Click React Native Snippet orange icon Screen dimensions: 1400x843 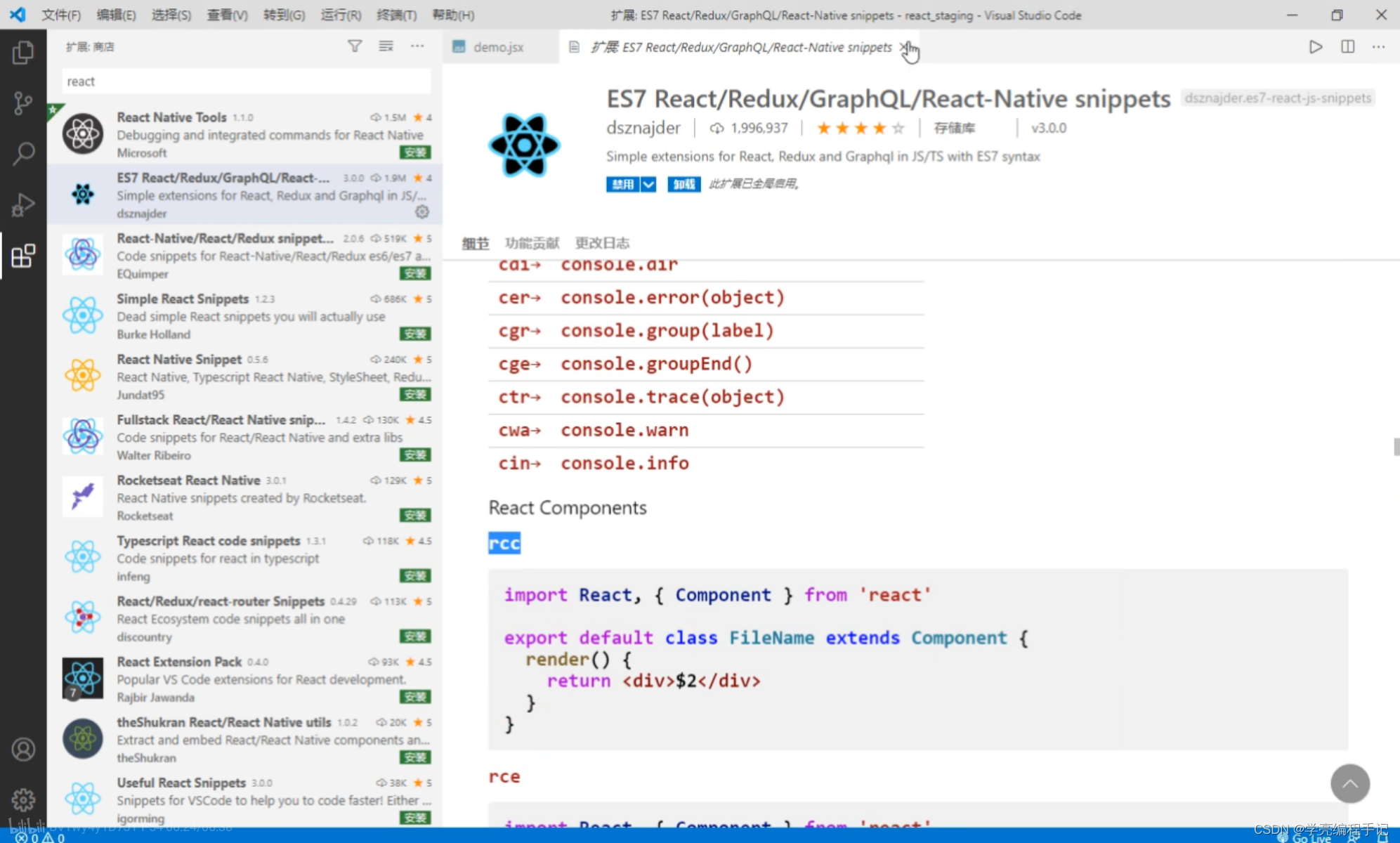83,375
